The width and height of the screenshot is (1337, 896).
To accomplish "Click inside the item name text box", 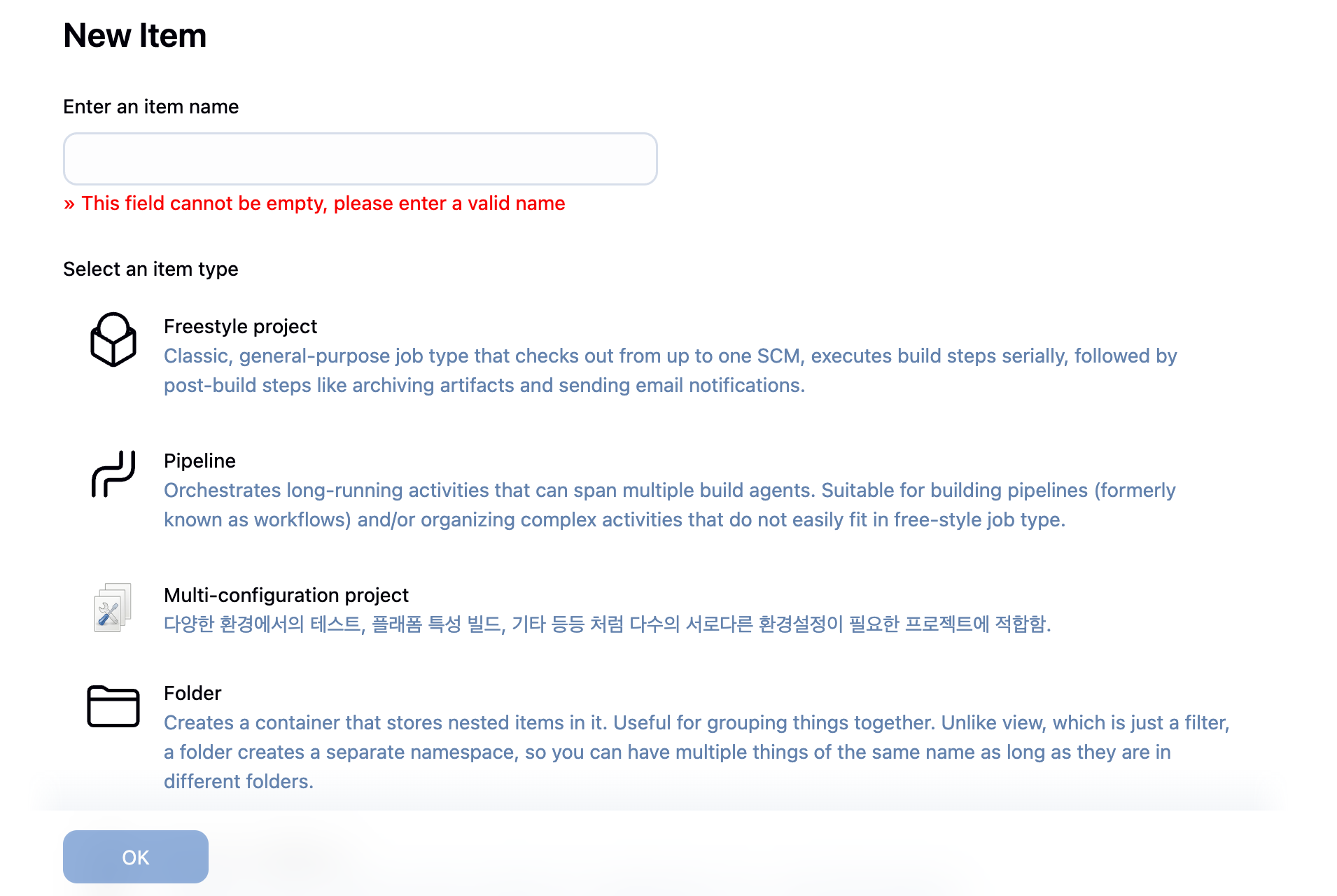I will pos(360,159).
